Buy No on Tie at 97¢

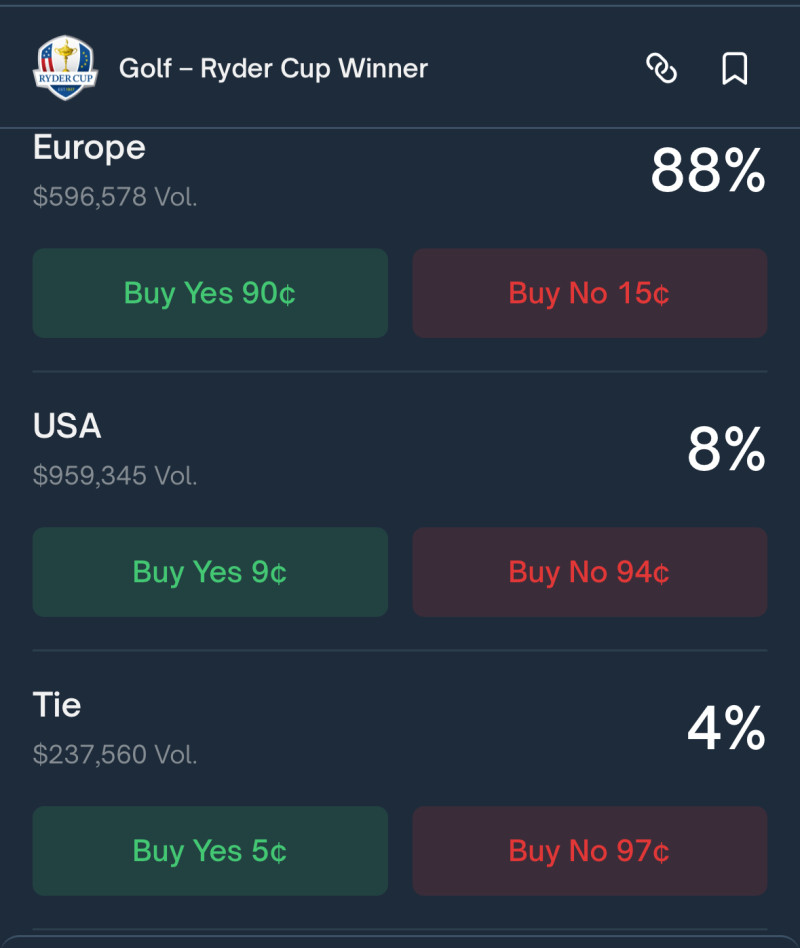[x=590, y=851]
